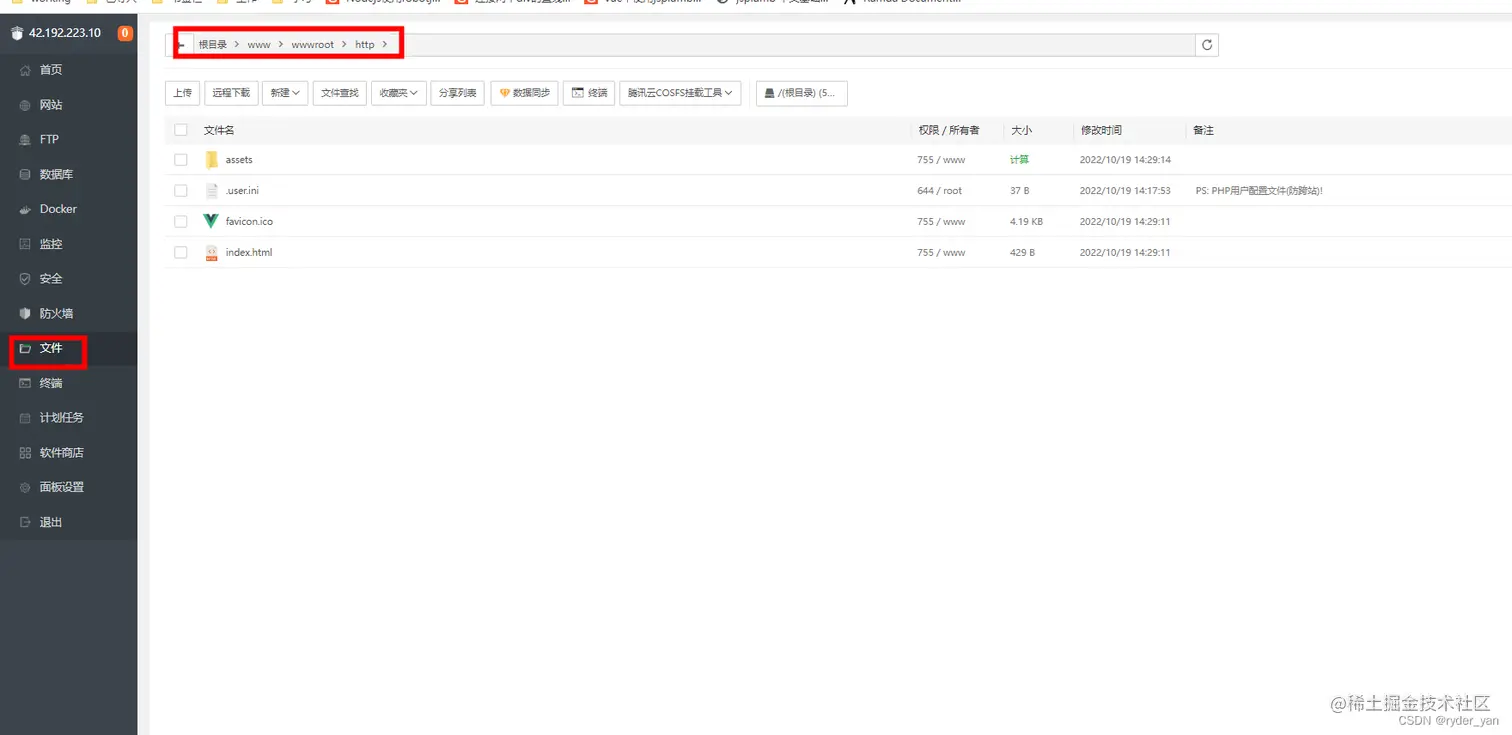Click the chevron after wwwroot in path
This screenshot has width=1512, height=735.
tap(344, 45)
